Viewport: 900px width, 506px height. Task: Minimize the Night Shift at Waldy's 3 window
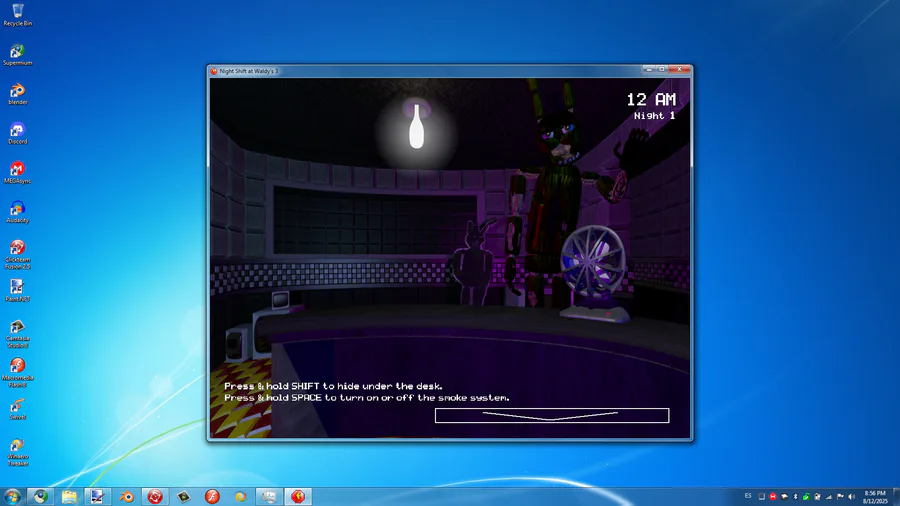[649, 69]
